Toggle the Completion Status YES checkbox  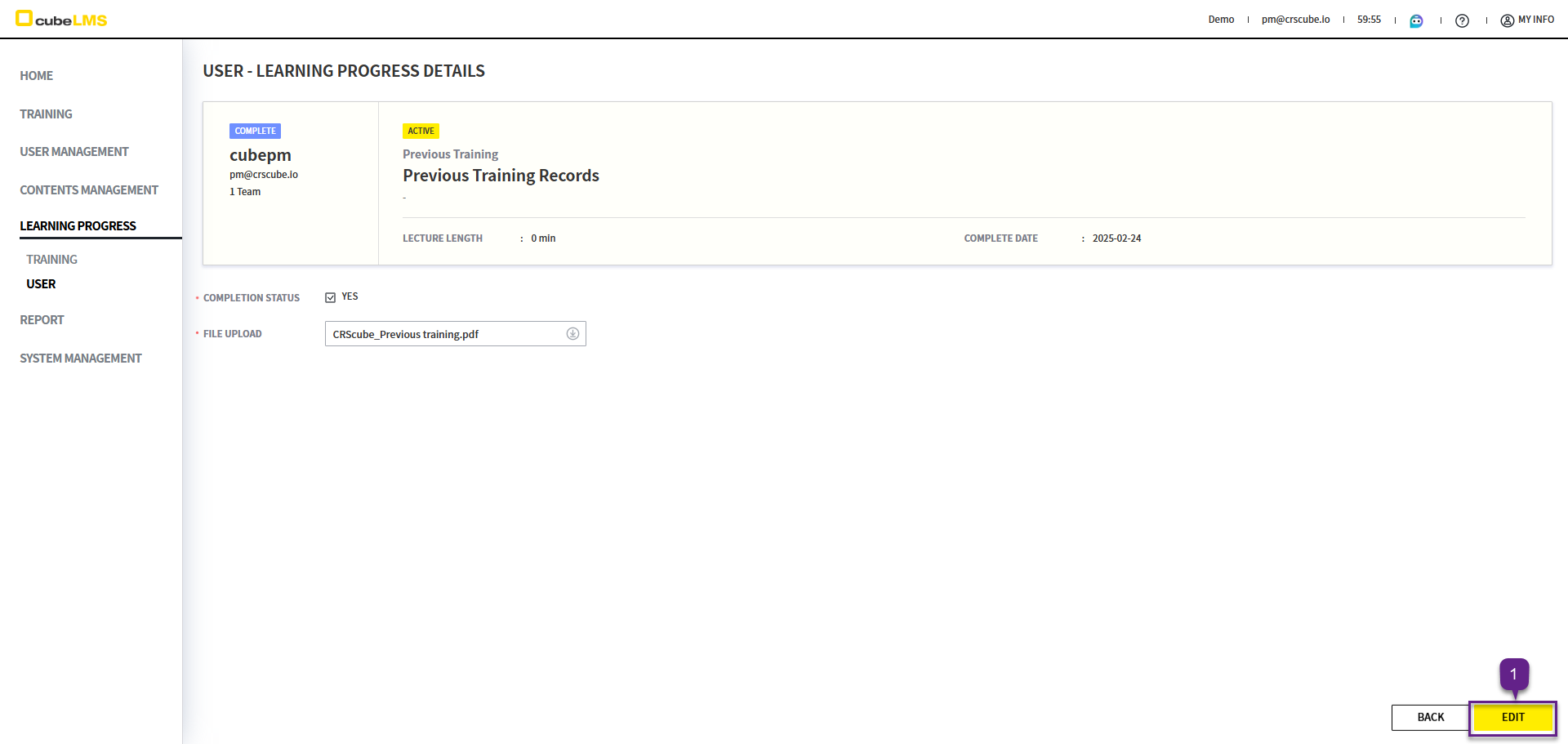pos(331,297)
